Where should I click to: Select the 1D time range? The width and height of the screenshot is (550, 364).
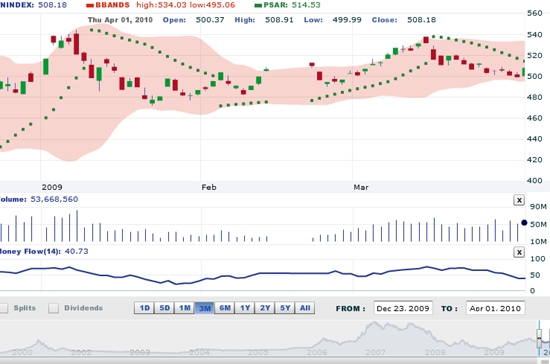[x=145, y=308]
